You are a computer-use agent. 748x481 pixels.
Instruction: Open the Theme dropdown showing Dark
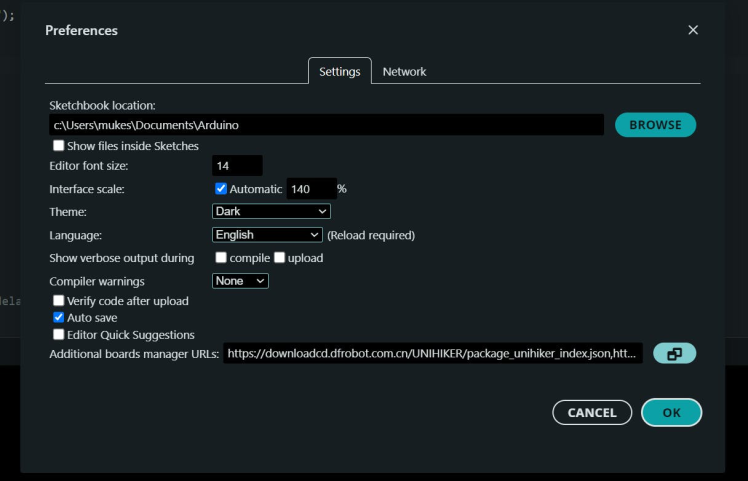coord(271,211)
